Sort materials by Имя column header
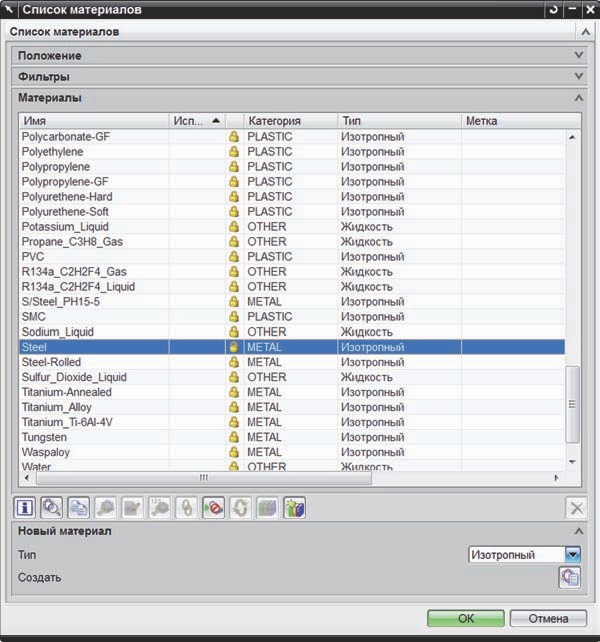The height and width of the screenshot is (642, 600). [94, 121]
